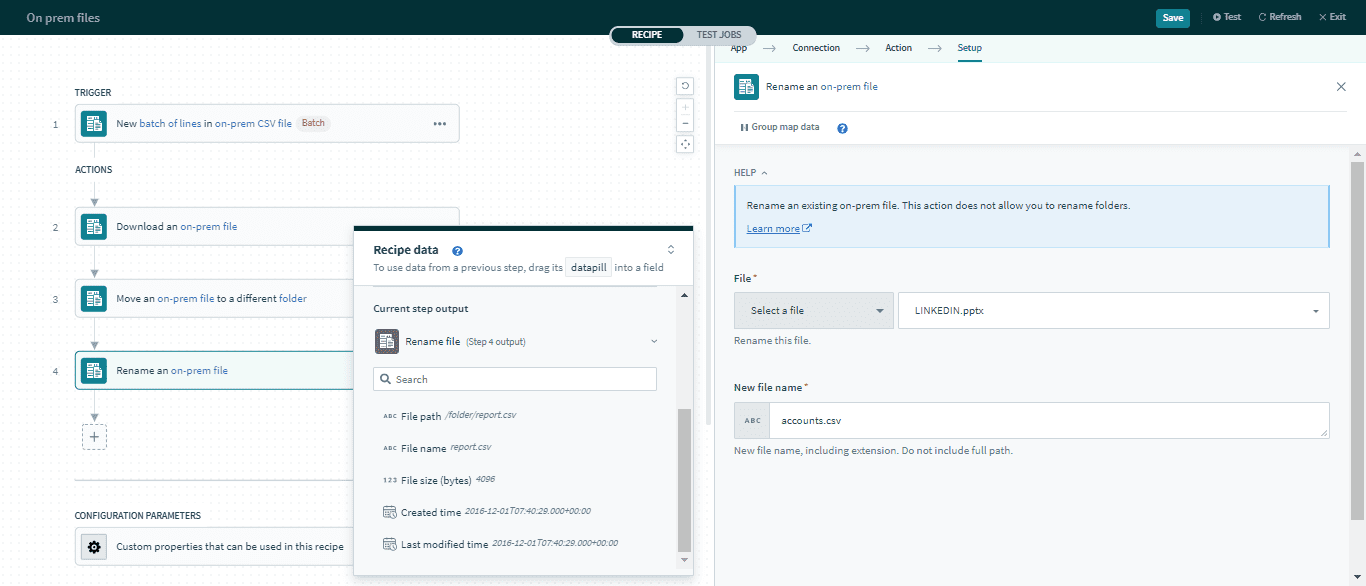Click the undo icon above zoom controls
The height and width of the screenshot is (586, 1366).
pos(685,86)
